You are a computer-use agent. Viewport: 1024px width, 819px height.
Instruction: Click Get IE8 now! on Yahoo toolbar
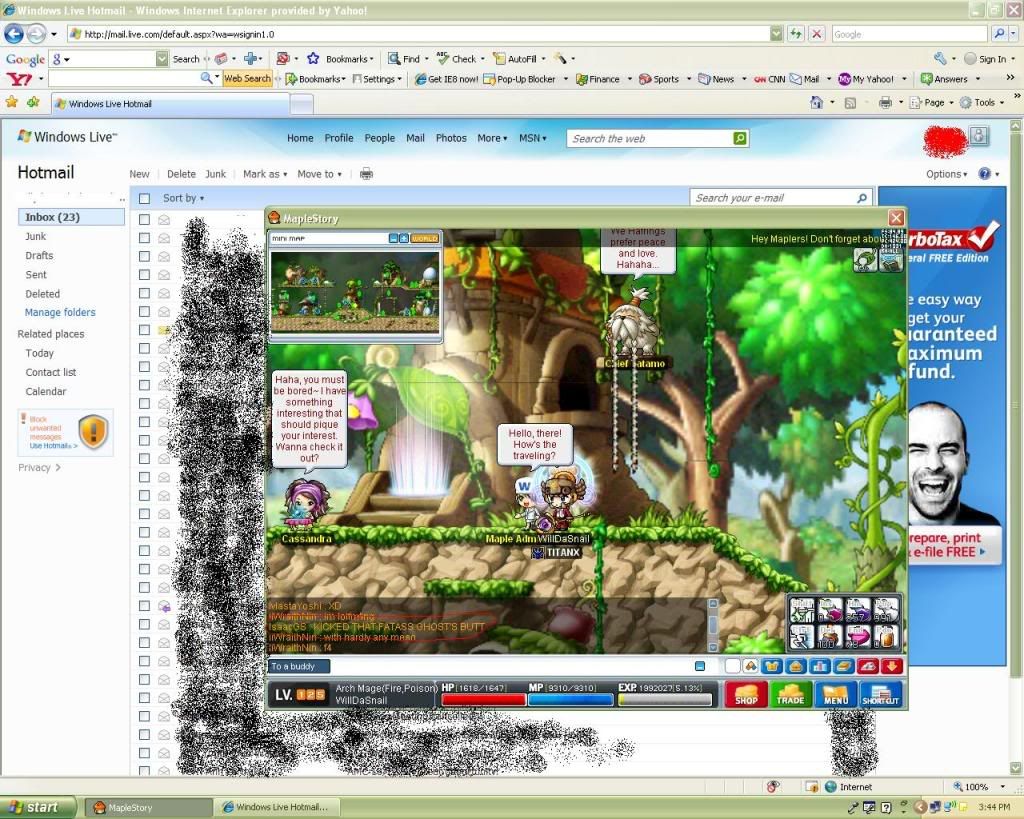[x=447, y=79]
